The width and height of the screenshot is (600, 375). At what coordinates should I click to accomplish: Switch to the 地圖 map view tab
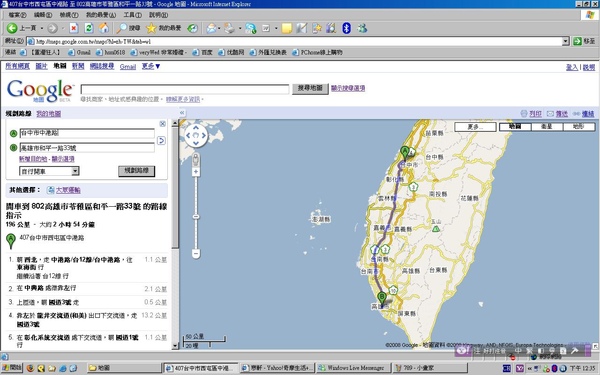tap(515, 127)
